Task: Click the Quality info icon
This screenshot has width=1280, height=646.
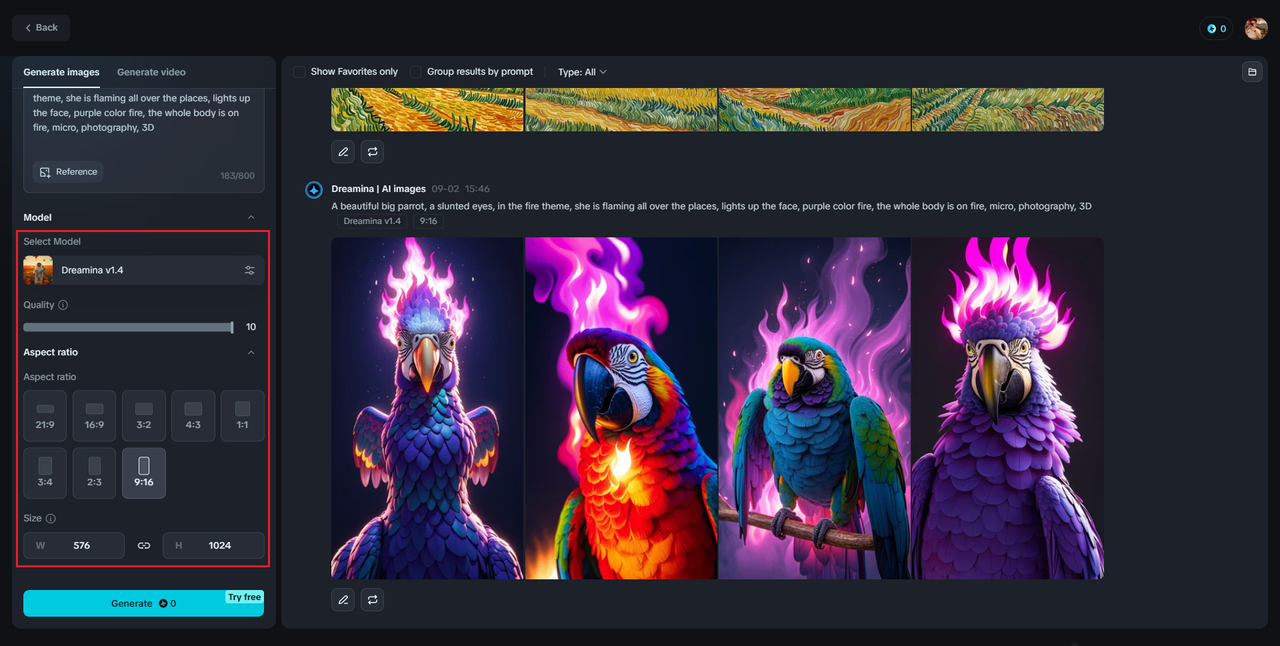Action: [x=63, y=305]
